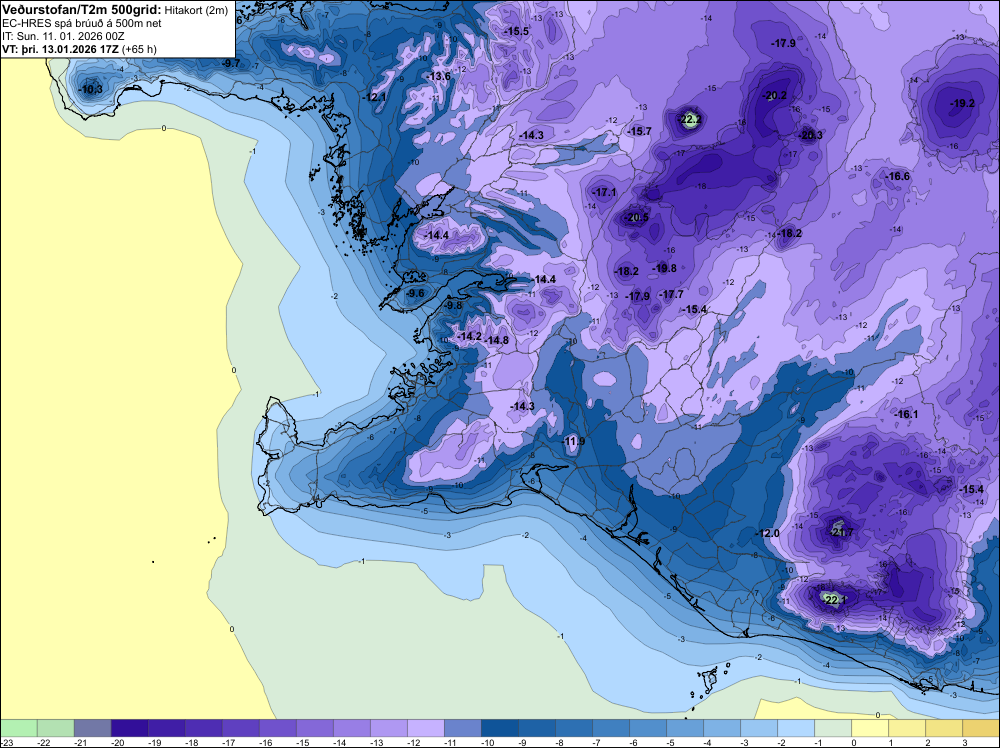1000x748 pixels.
Task: Click the -9.8 temperature label
Action: (x=453, y=305)
